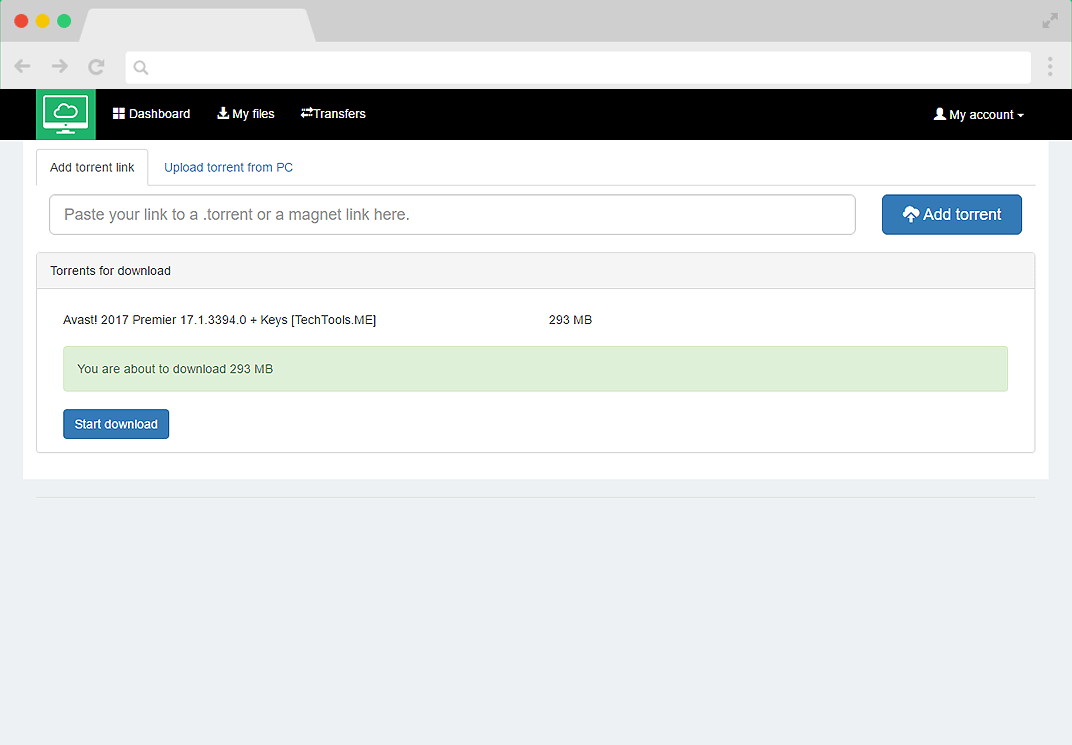Image resolution: width=1072 pixels, height=745 pixels.
Task: Click the user silhouette icon beside My account
Action: (x=940, y=114)
